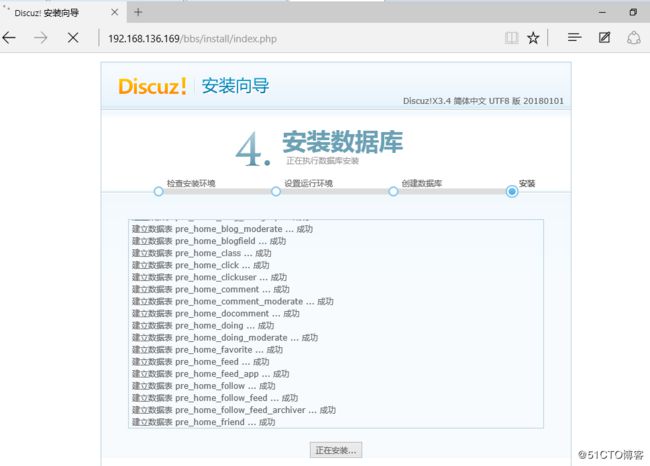The width and height of the screenshot is (650, 466).
Task: Open reading view book icon
Action: point(512,38)
